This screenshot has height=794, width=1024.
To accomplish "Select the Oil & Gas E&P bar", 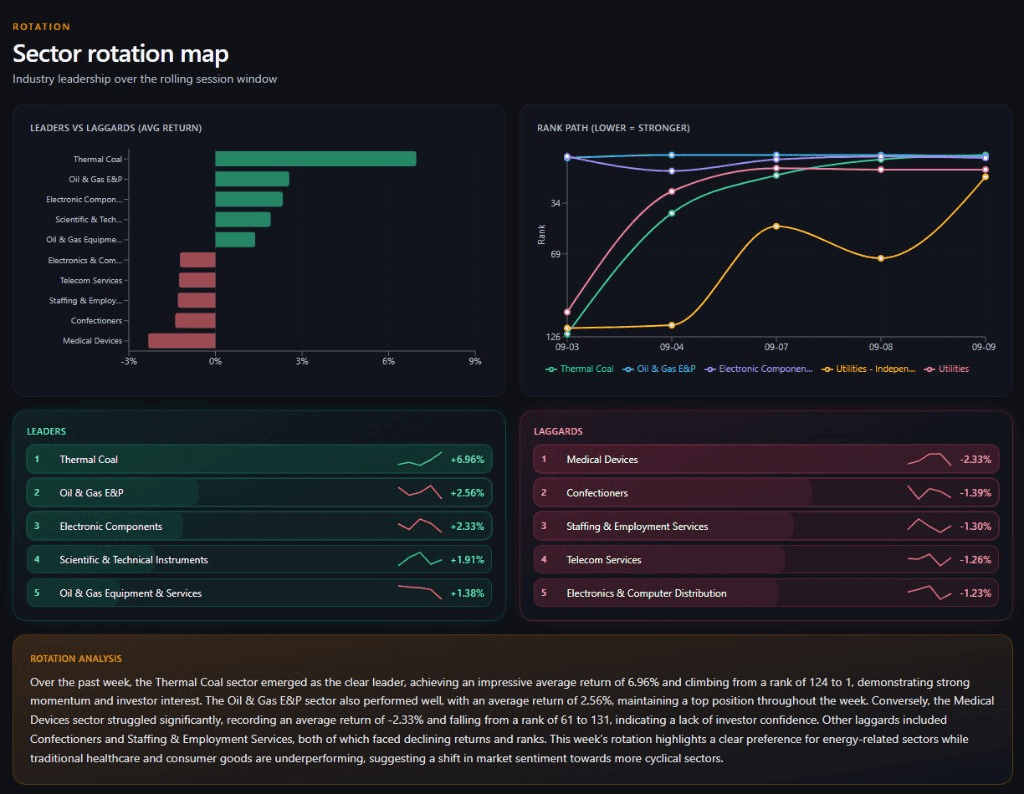I will pyautogui.click(x=252, y=179).
